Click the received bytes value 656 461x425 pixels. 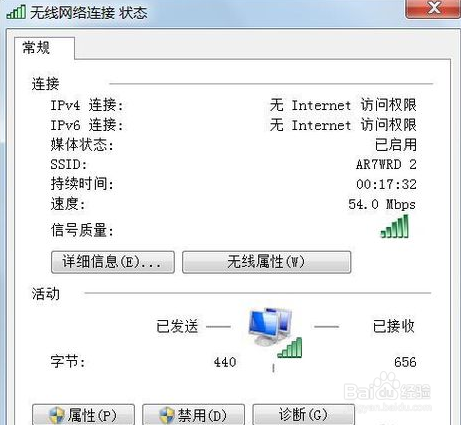coord(405,362)
